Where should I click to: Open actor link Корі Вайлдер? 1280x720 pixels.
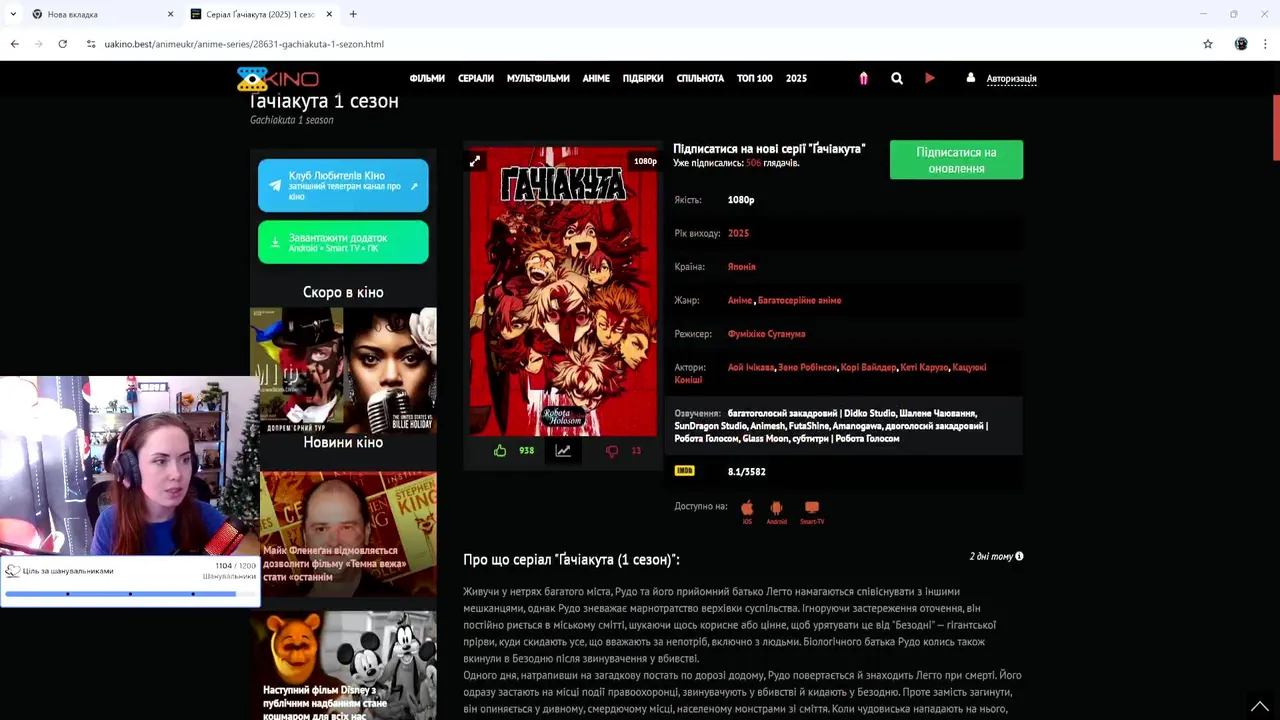(x=868, y=367)
